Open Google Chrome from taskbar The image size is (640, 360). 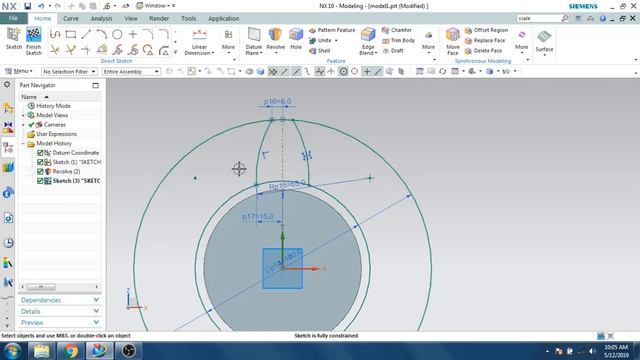71,351
